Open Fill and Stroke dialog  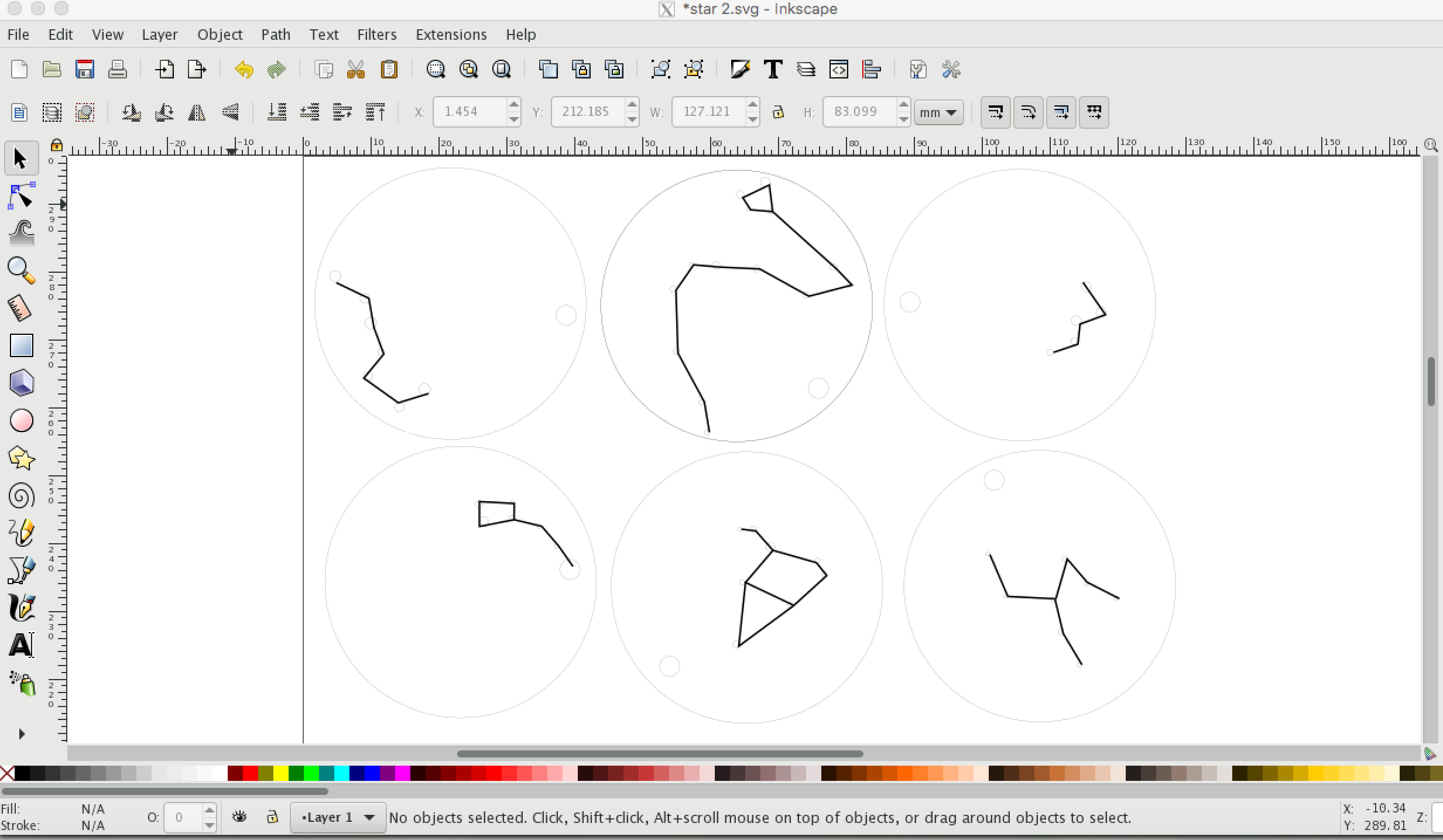pyautogui.click(x=740, y=69)
